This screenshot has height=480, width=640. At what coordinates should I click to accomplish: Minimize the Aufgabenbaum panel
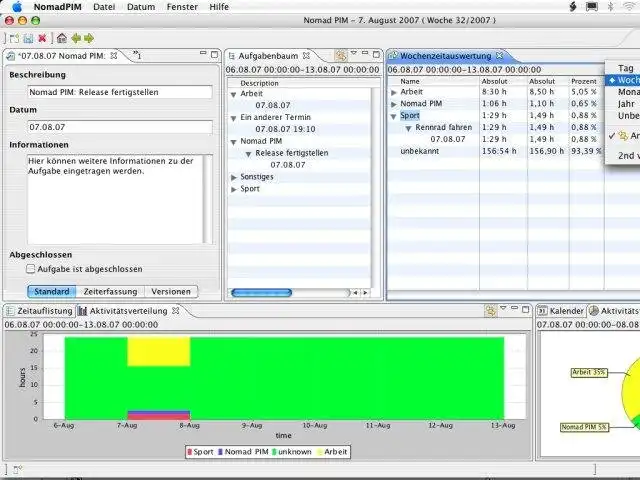pos(365,53)
